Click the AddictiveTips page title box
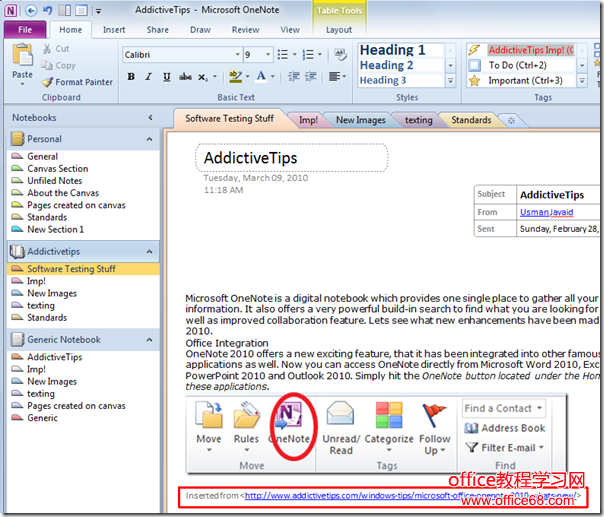Viewport: 604px width, 517px height. point(292,158)
